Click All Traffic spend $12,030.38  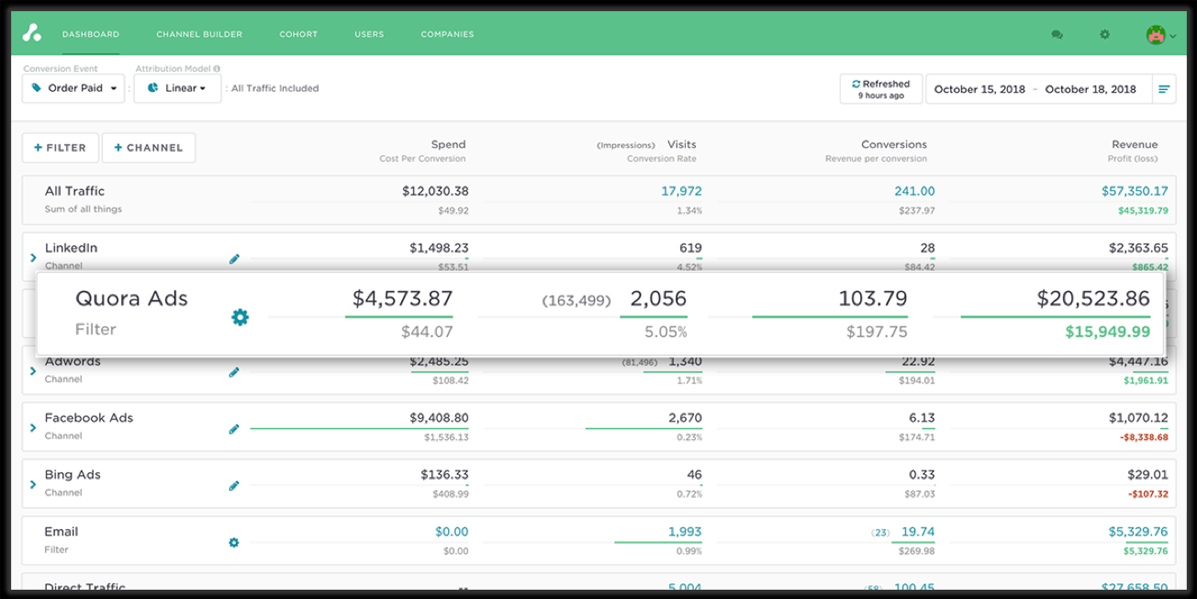[435, 192]
